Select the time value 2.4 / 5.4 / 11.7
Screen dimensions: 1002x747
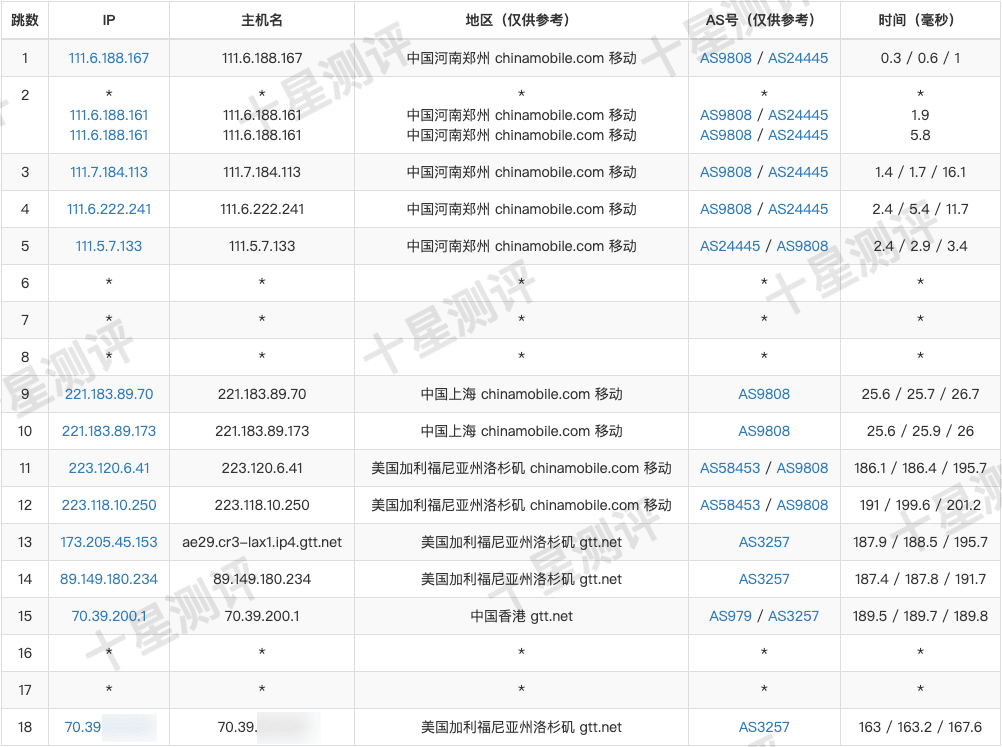pyautogui.click(x=920, y=209)
